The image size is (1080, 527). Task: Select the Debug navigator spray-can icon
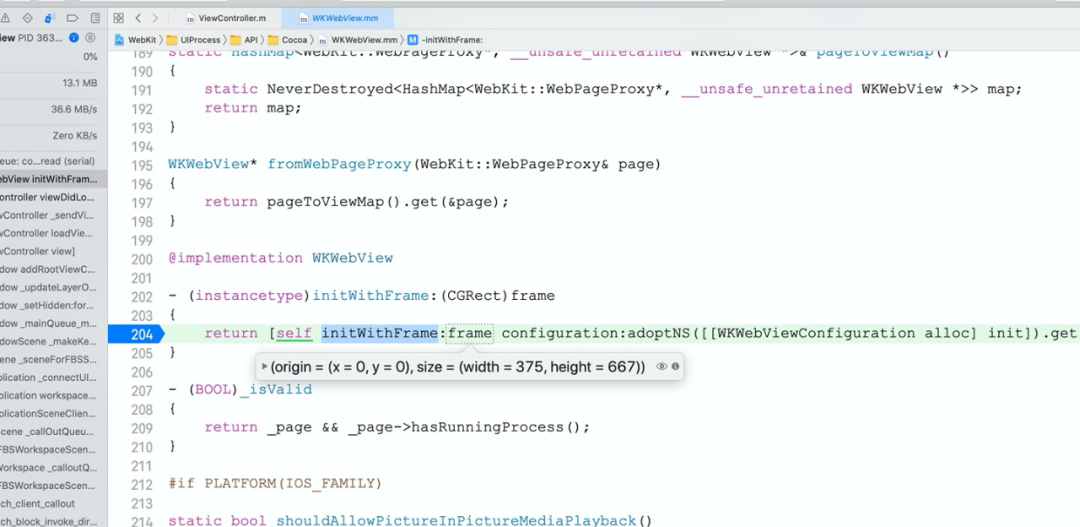(50, 18)
